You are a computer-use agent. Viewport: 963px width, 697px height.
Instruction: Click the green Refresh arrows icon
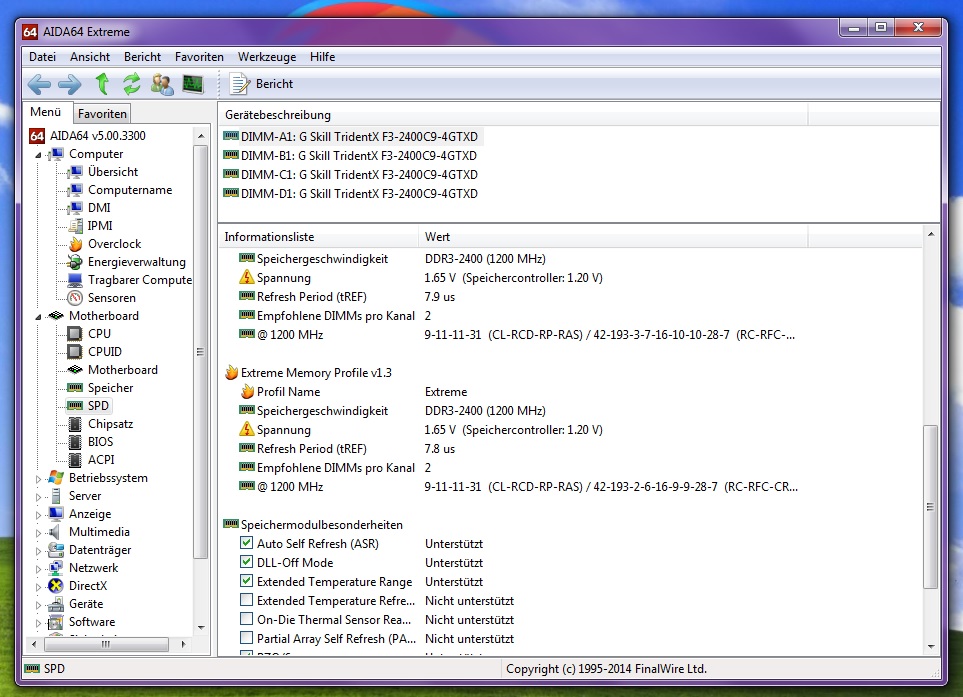(131, 84)
